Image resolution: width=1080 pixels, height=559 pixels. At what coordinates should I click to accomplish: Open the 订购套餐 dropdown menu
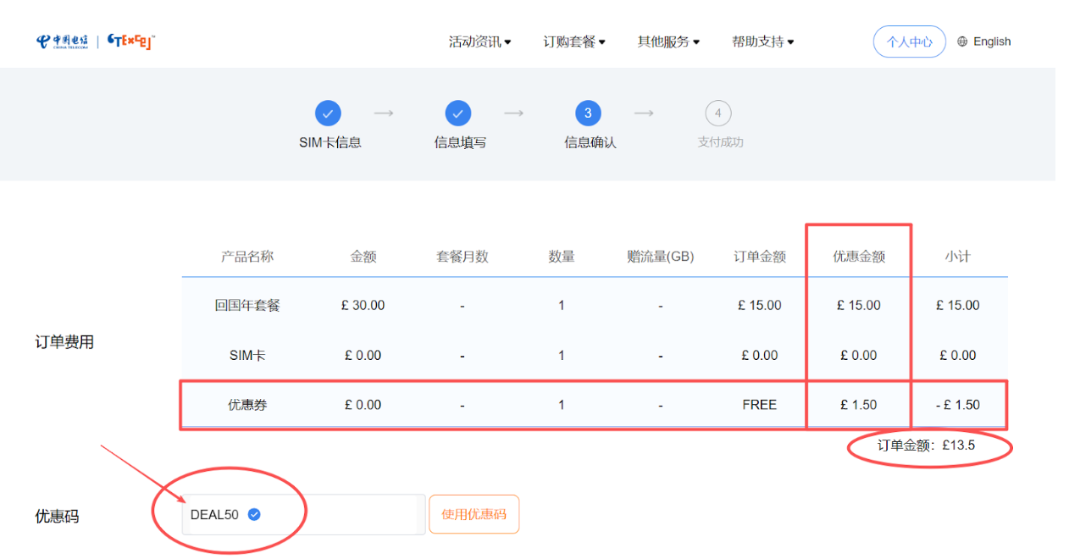[x=574, y=42]
